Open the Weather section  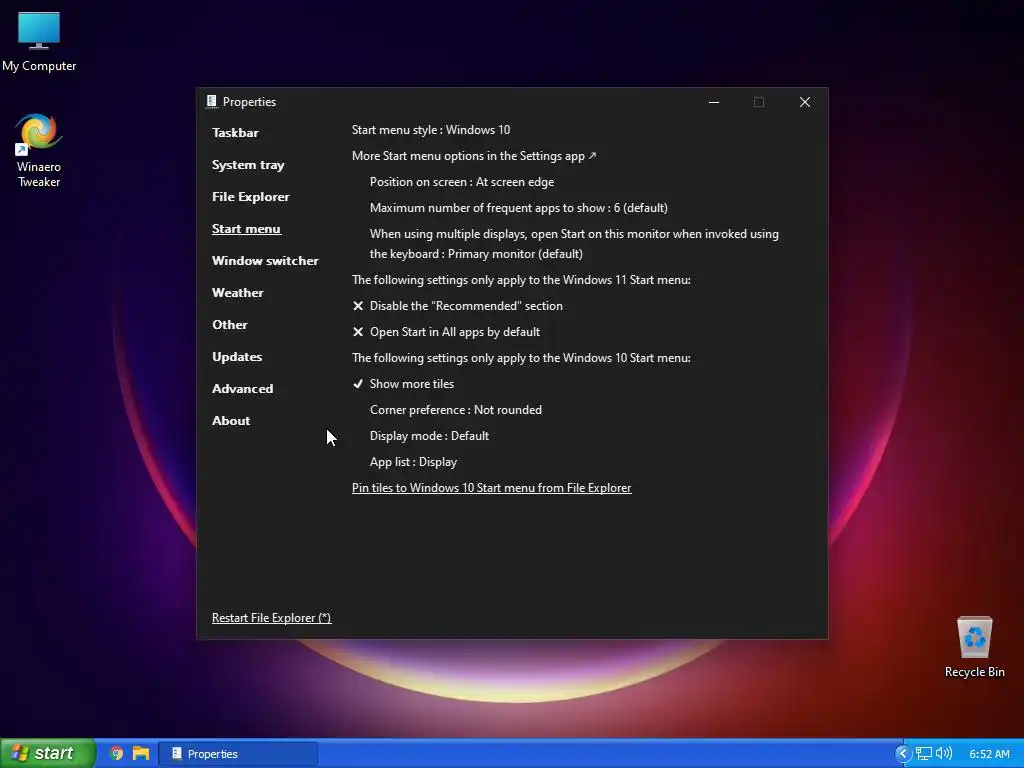[x=238, y=293]
